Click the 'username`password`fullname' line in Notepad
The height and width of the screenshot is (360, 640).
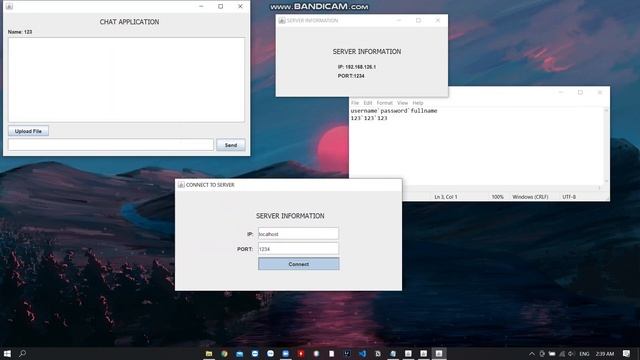pyautogui.click(x=394, y=111)
